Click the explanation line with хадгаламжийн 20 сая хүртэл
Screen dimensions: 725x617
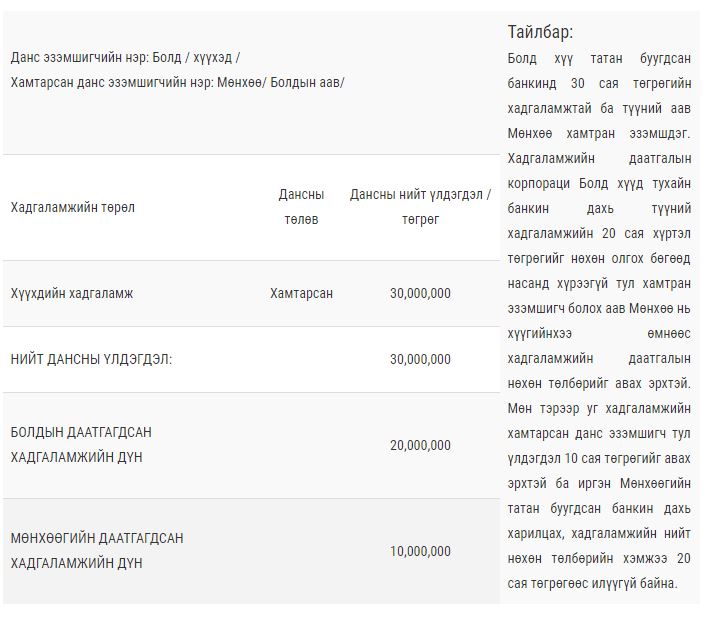point(599,233)
